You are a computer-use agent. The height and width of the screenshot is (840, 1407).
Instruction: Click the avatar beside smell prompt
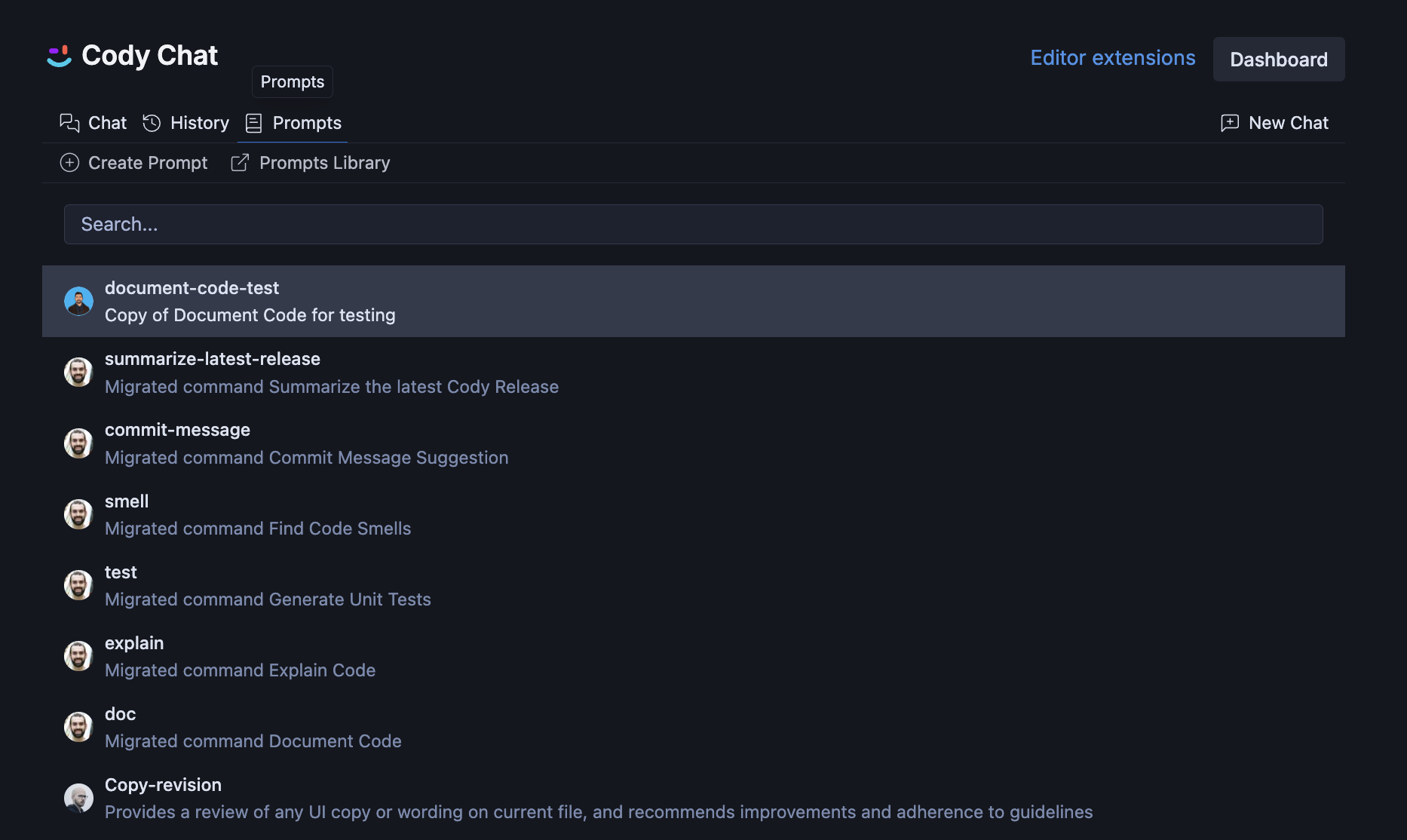(78, 514)
